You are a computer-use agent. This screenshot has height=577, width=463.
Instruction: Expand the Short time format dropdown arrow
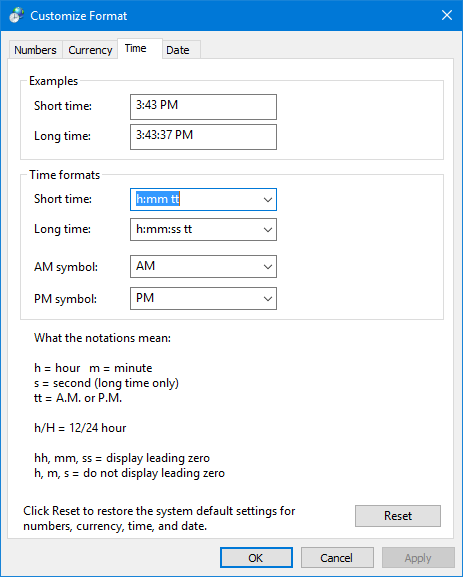point(268,200)
